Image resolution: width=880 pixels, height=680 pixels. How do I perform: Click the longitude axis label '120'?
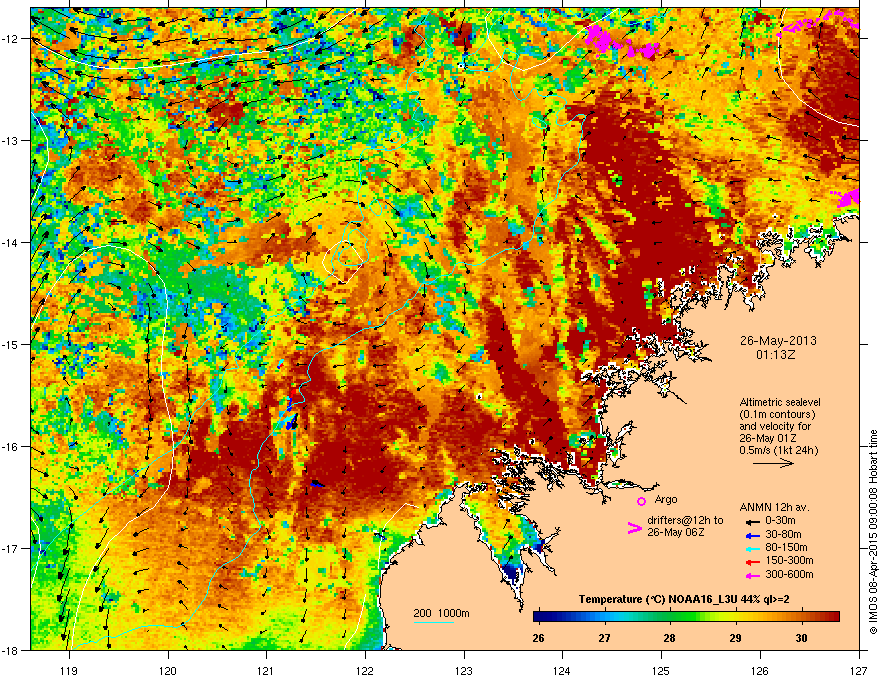point(168,670)
